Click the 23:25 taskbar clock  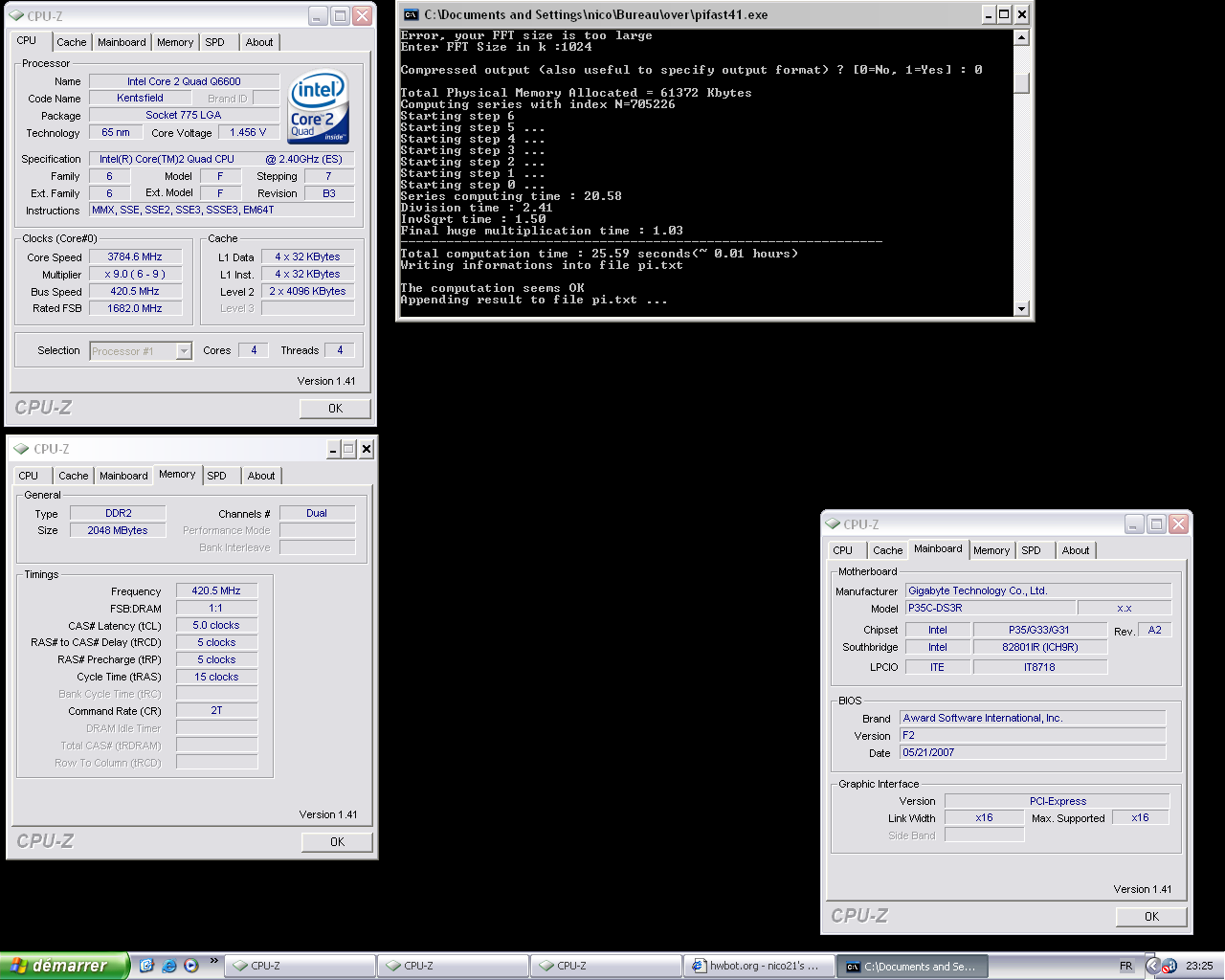click(x=1199, y=967)
